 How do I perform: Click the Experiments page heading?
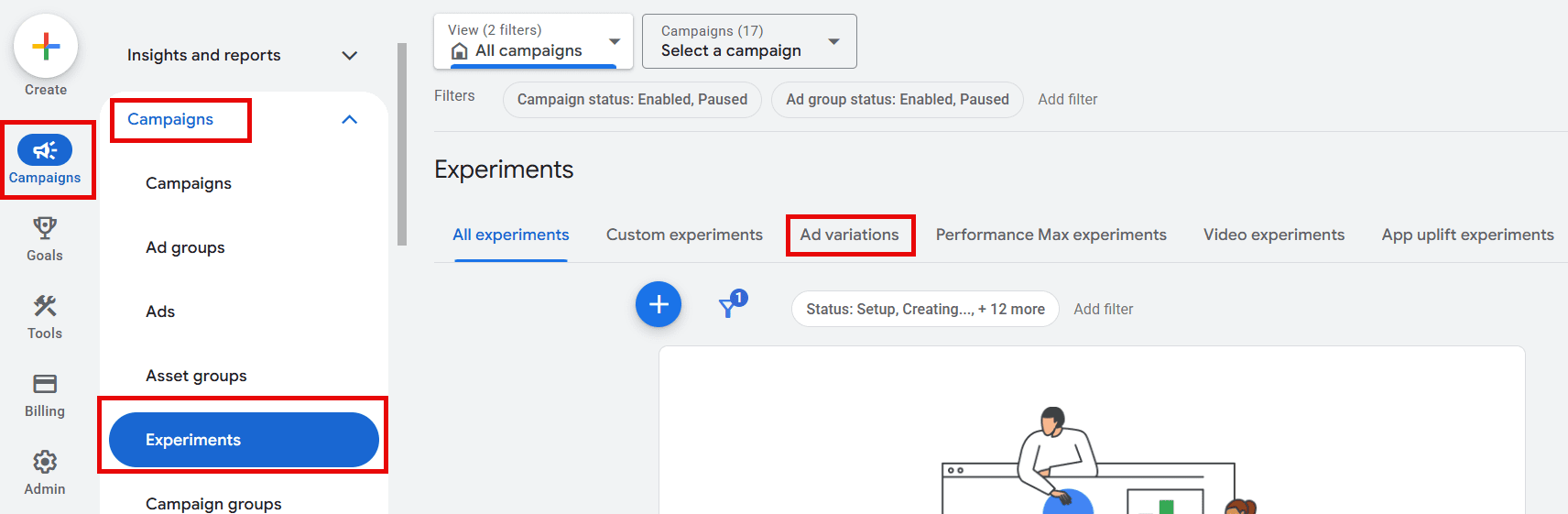pyautogui.click(x=504, y=170)
